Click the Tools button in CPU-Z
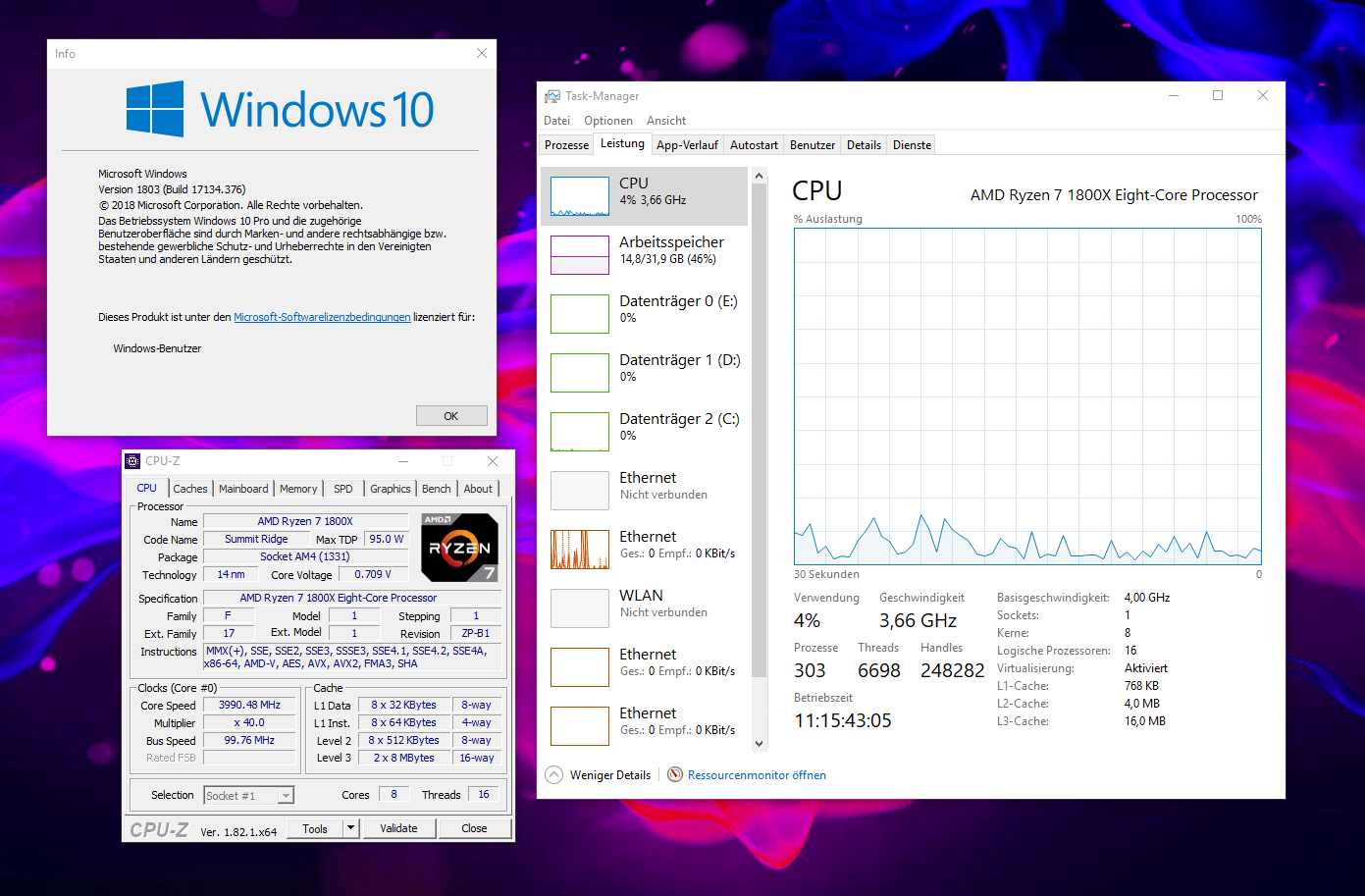This screenshot has height=896, width=1365. point(315,828)
